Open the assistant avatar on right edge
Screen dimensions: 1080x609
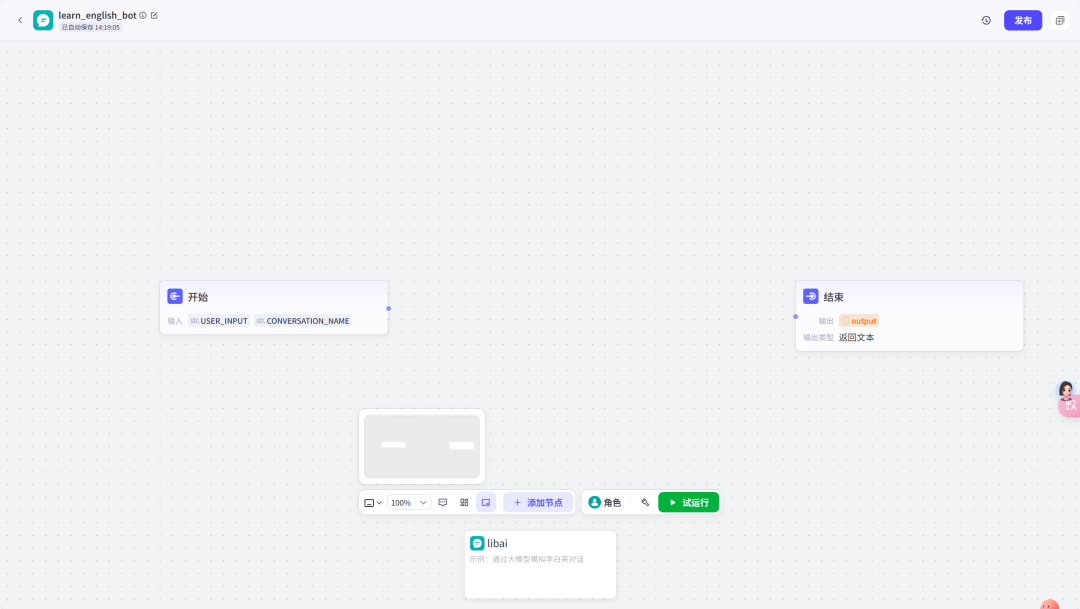coord(1066,390)
